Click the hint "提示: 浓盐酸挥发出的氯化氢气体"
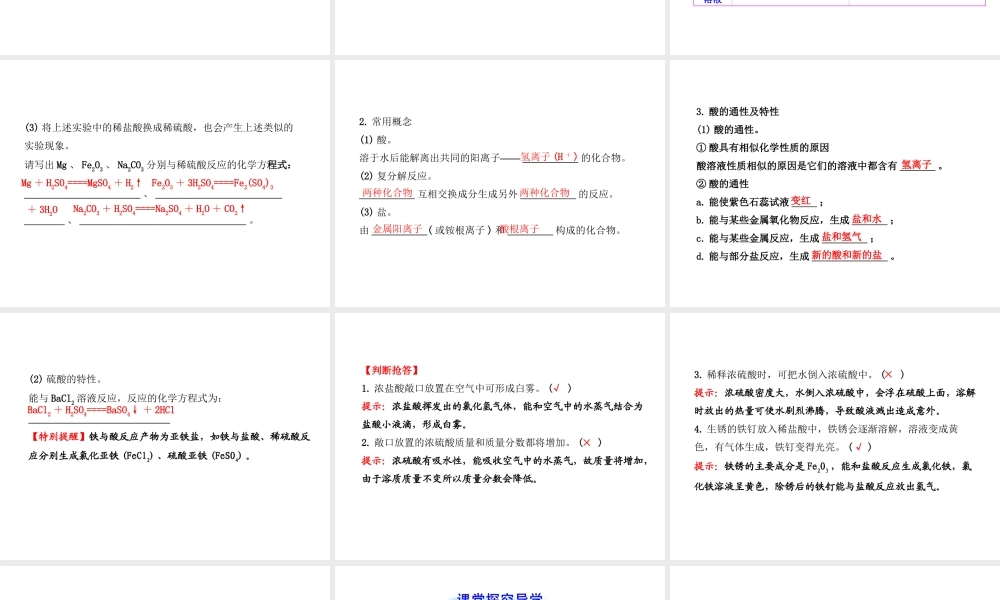The image size is (1000, 600). point(502,415)
